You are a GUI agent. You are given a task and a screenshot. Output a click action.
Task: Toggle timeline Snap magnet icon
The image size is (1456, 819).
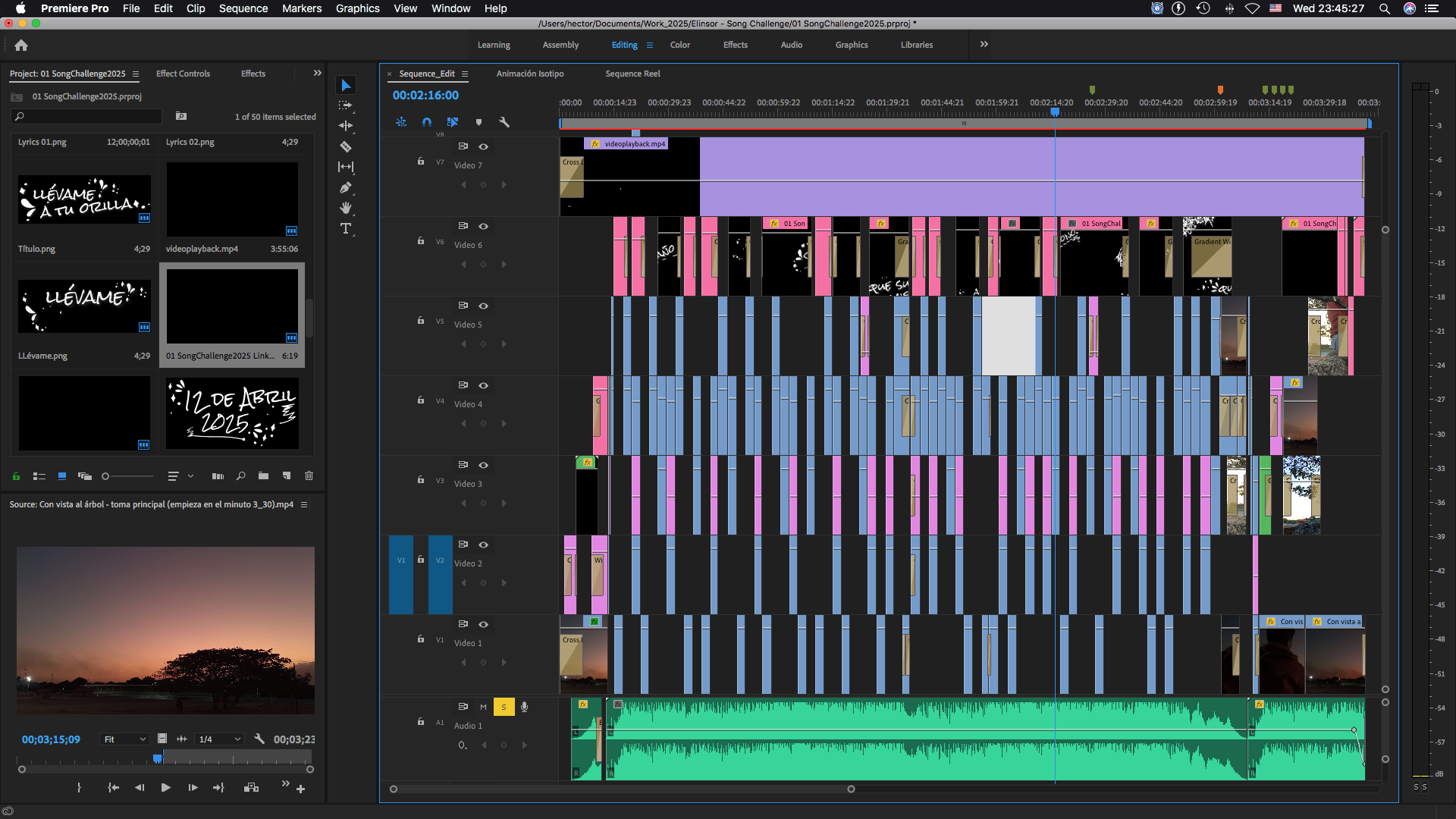pyautogui.click(x=427, y=122)
